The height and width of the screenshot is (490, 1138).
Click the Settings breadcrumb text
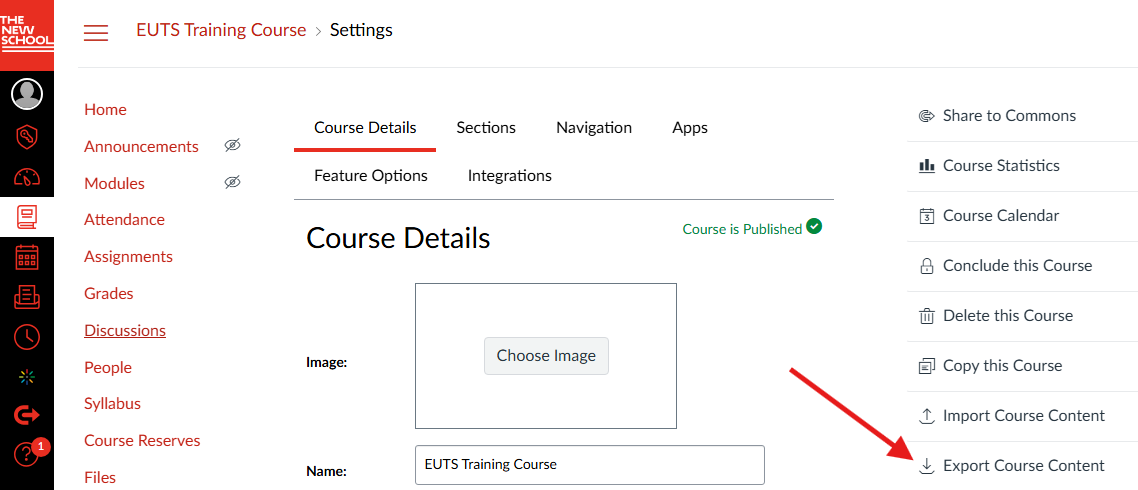[361, 30]
